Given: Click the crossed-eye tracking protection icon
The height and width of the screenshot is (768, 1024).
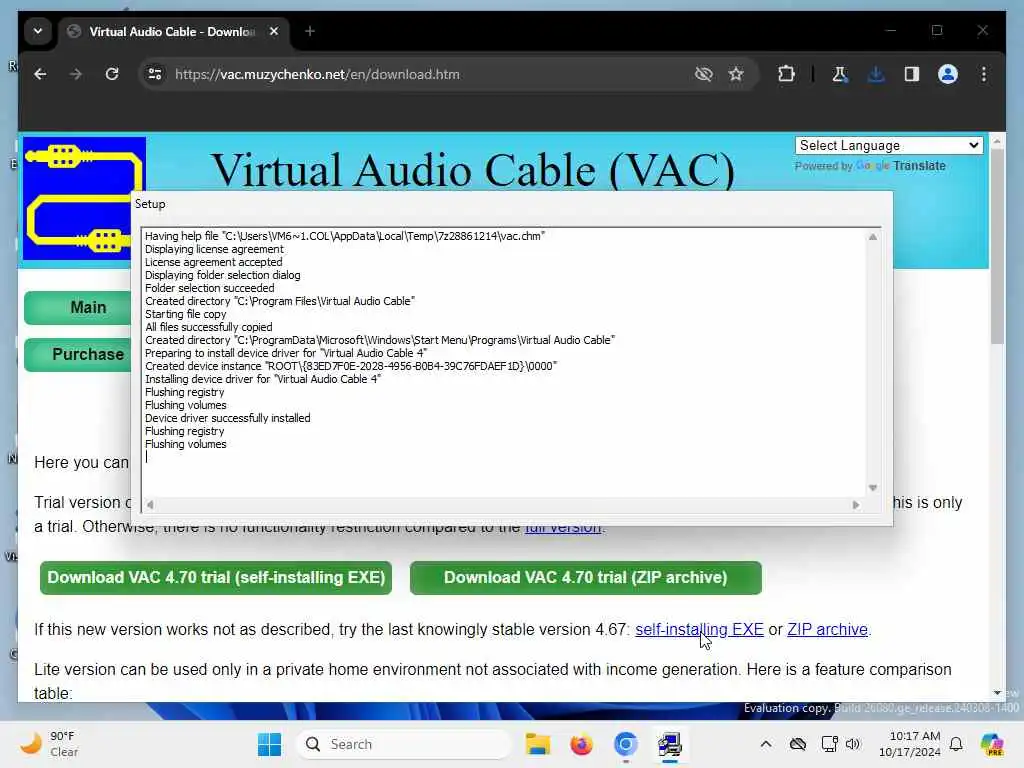Looking at the screenshot, I should click(x=703, y=74).
